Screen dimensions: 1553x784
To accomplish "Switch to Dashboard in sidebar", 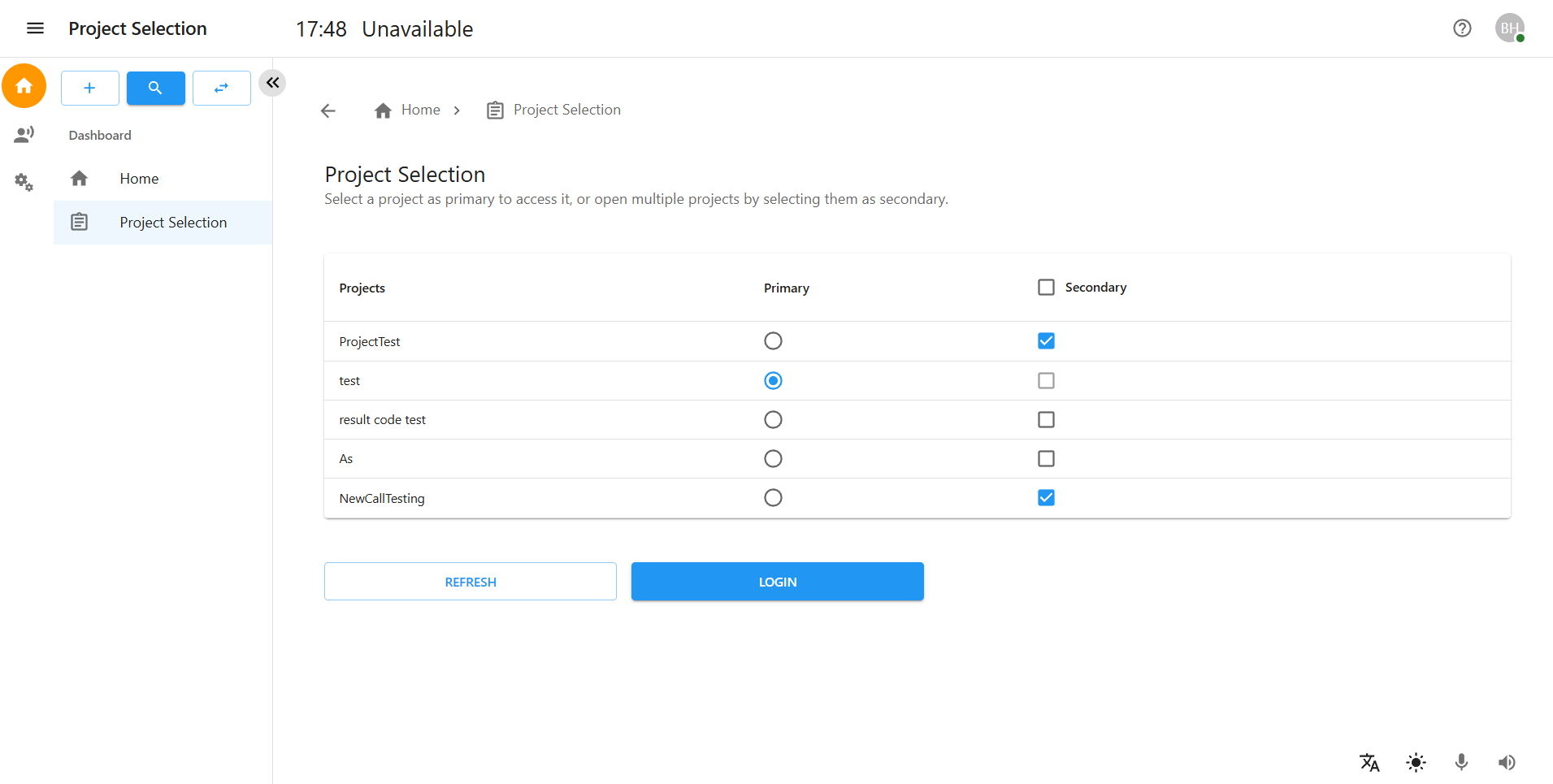I will pyautogui.click(x=99, y=135).
